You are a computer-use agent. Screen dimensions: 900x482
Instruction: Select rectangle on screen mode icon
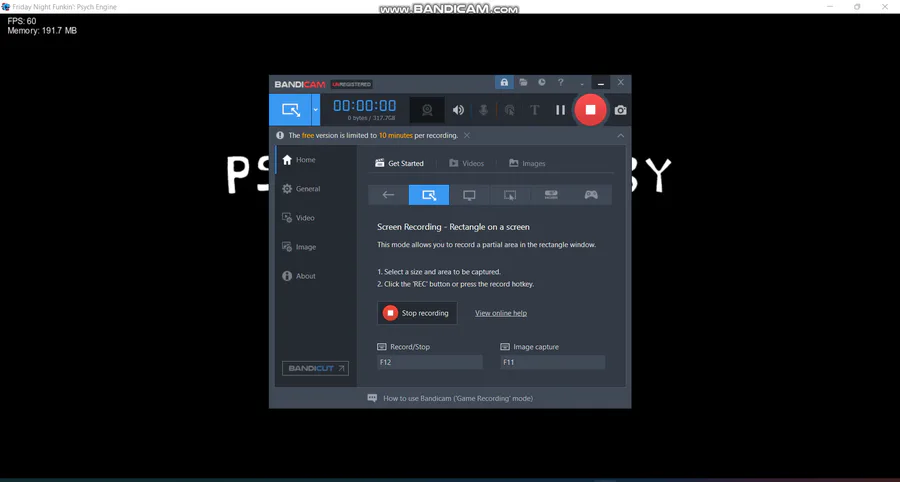pos(429,195)
